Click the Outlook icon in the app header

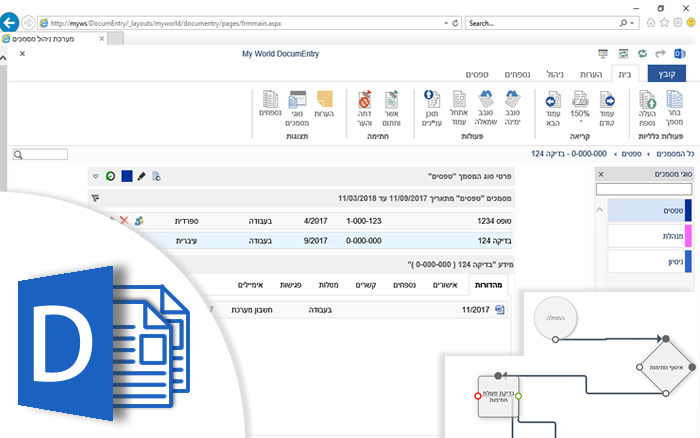[x=679, y=54]
